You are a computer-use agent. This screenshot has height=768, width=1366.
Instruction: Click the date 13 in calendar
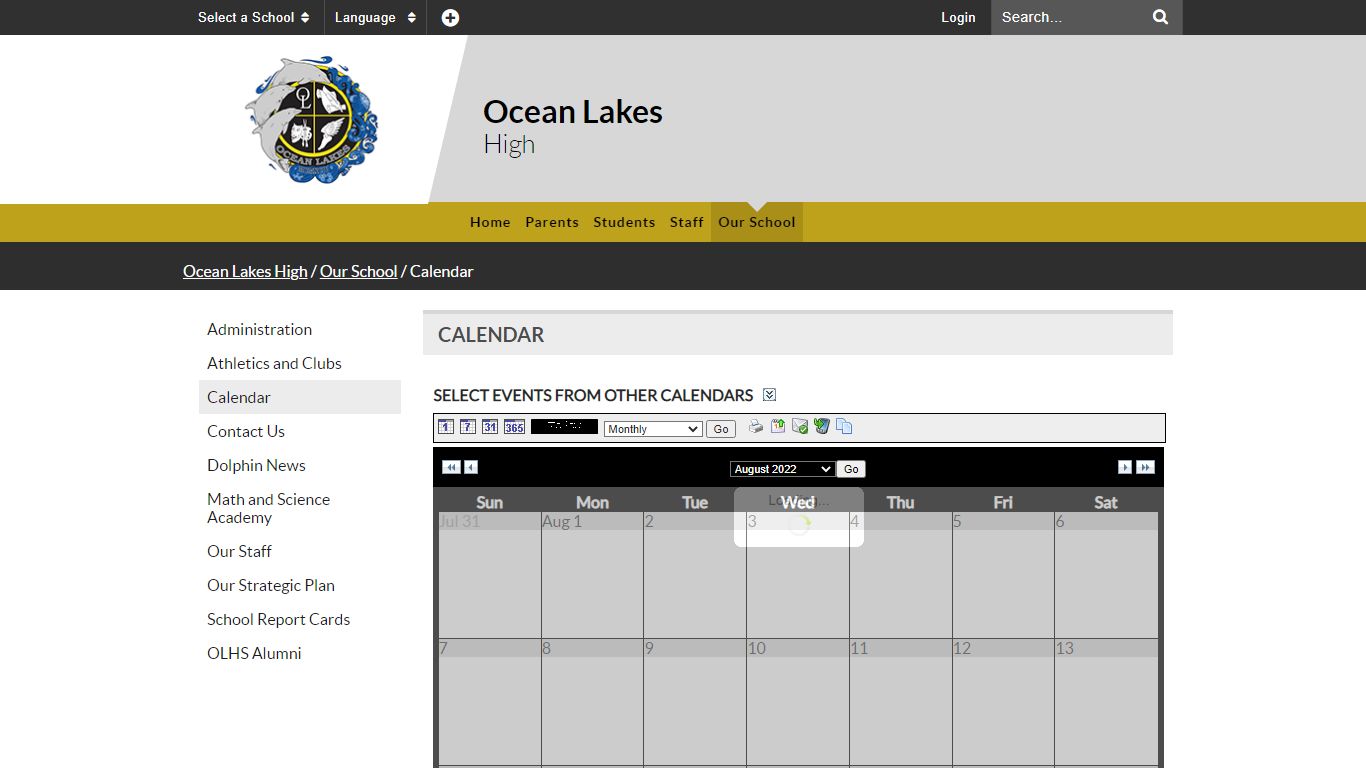point(1065,648)
